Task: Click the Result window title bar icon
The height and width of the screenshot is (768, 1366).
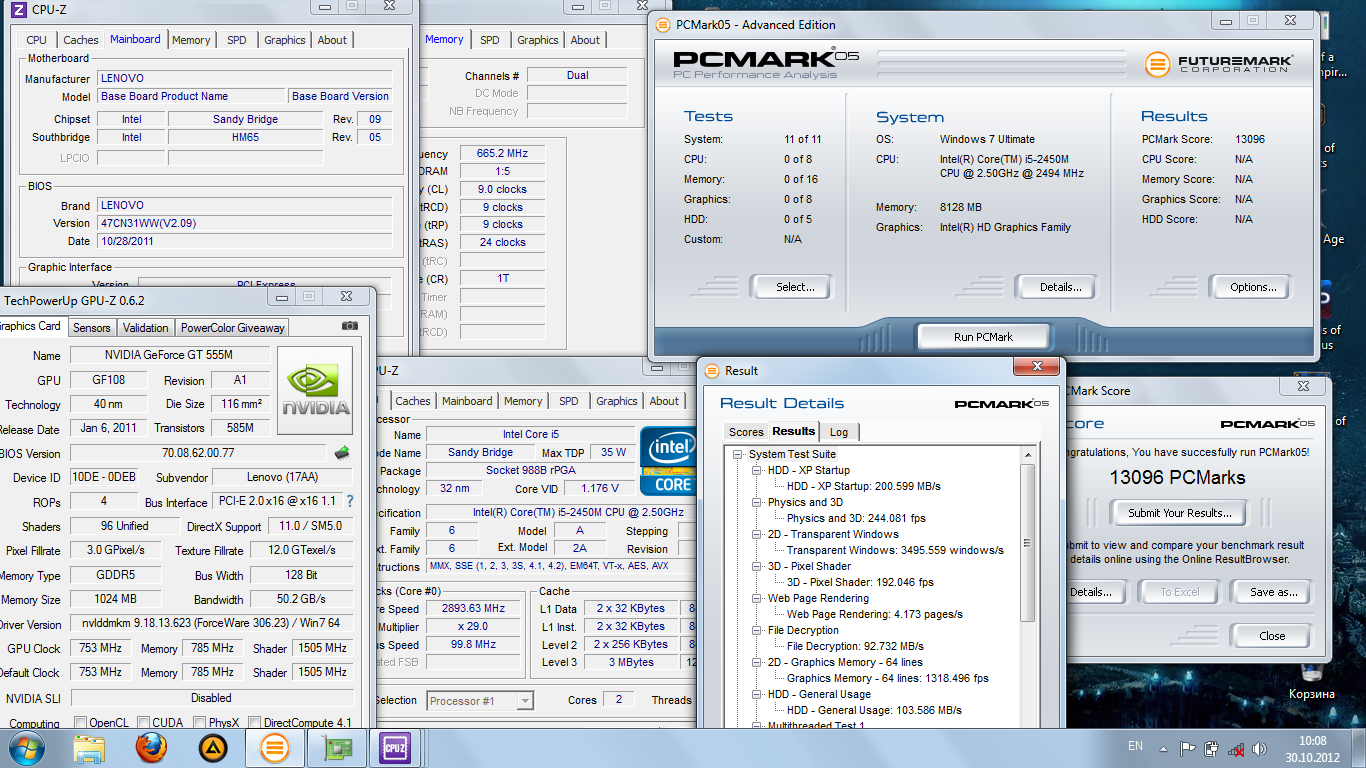Action: [712, 371]
